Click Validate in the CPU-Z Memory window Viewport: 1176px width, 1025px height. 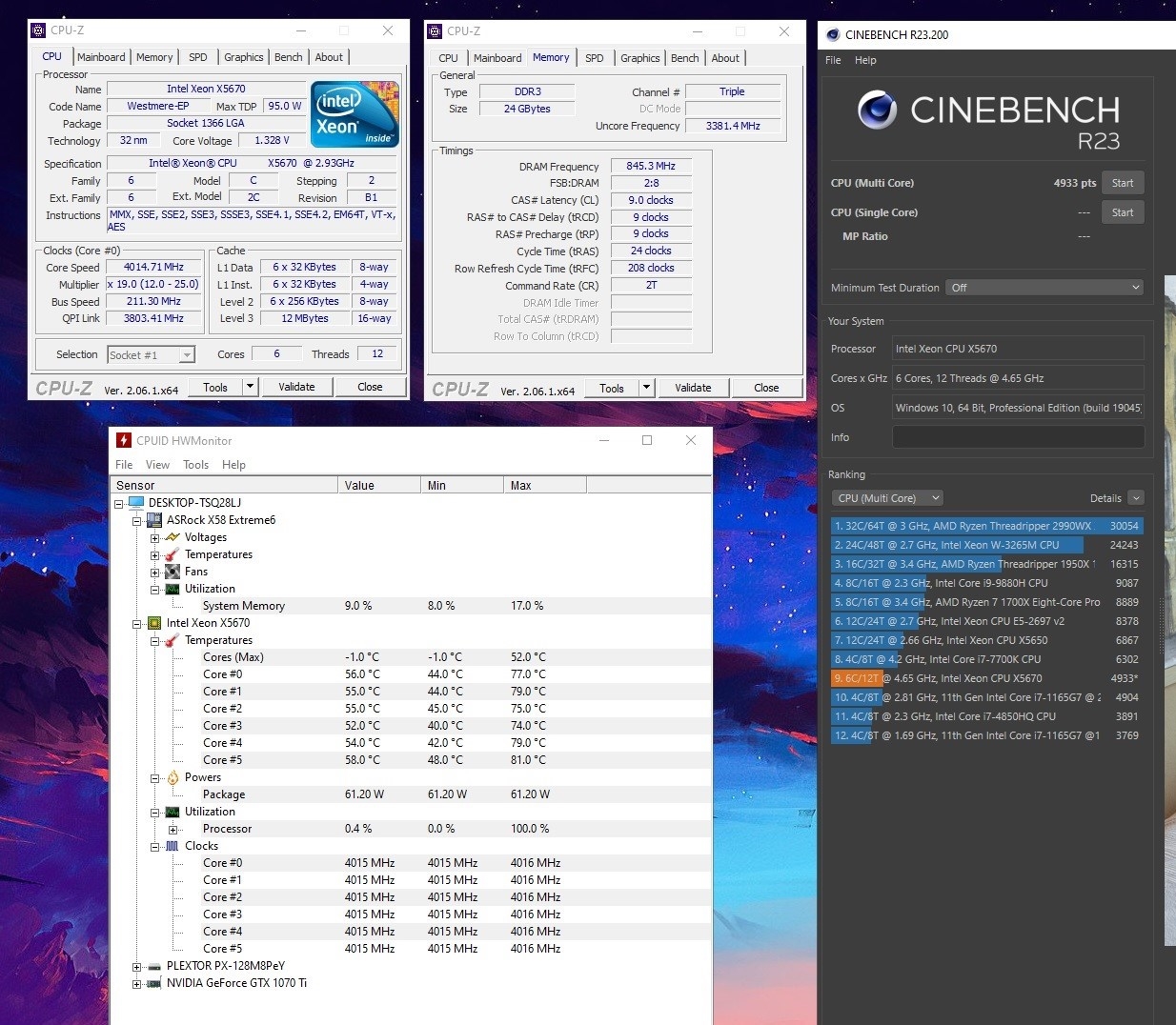(693, 388)
